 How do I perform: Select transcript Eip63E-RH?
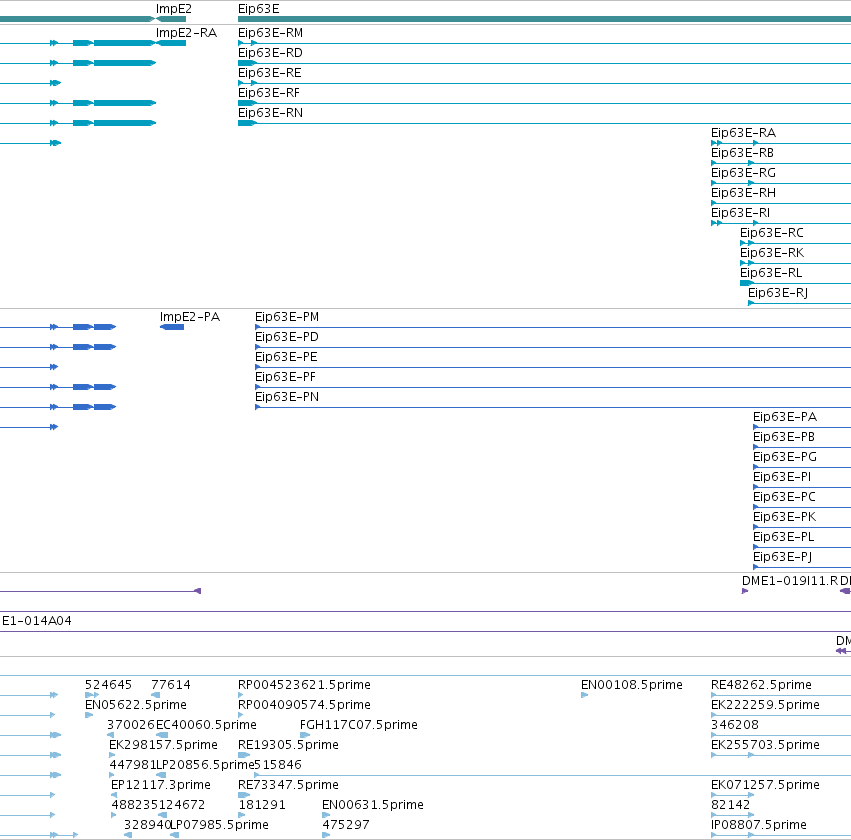[744, 194]
